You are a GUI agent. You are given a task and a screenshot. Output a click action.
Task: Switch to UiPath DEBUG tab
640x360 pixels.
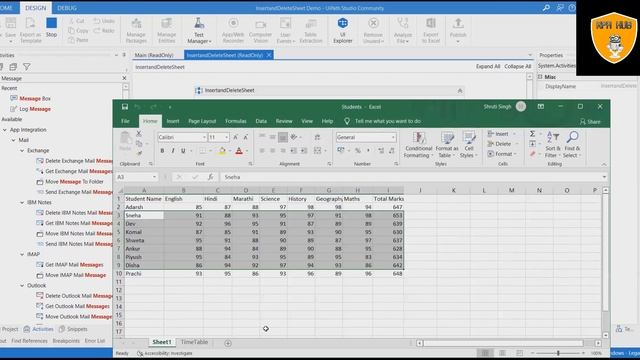coord(67,8)
